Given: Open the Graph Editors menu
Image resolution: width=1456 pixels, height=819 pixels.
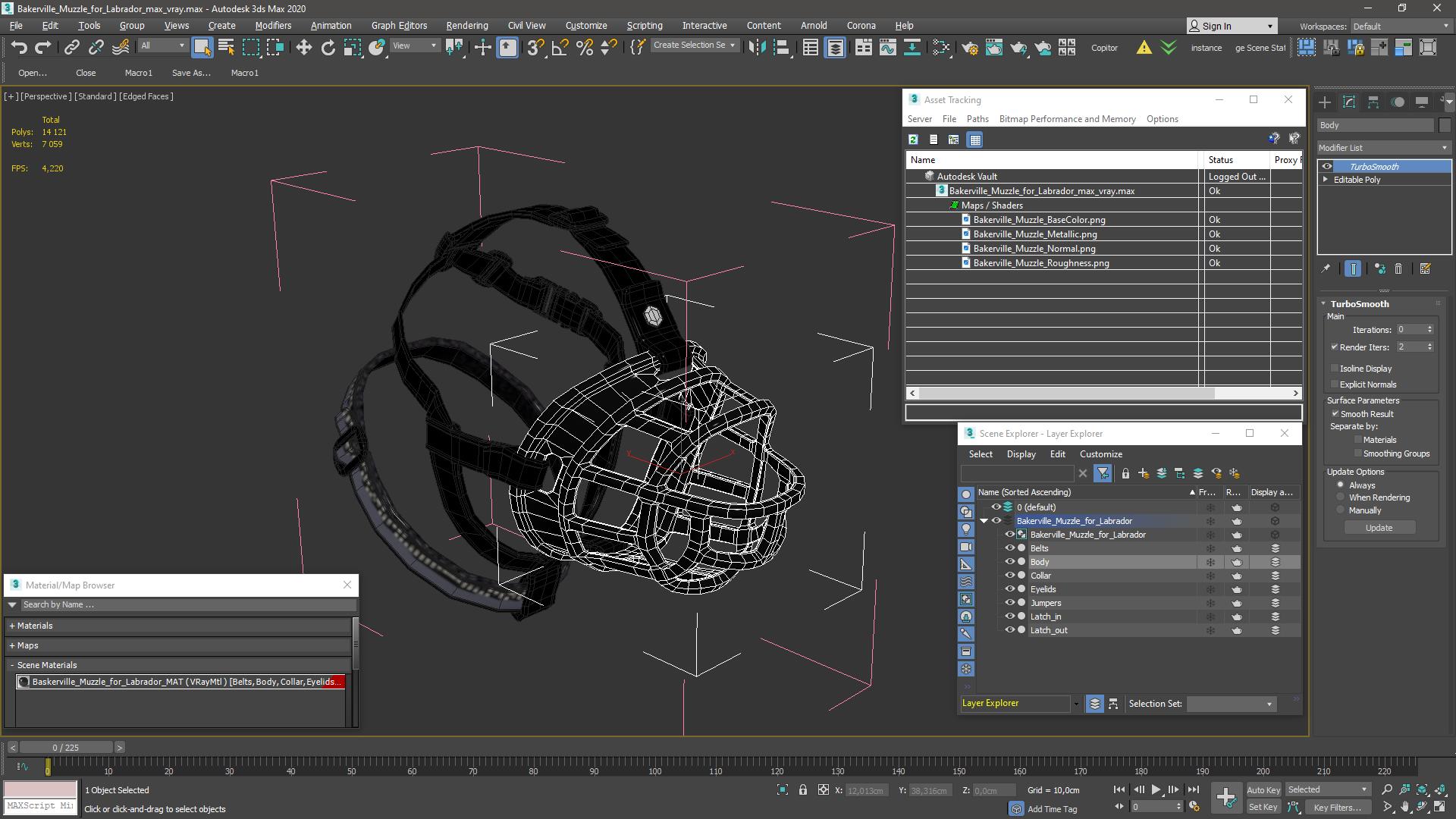Looking at the screenshot, I should (x=399, y=25).
